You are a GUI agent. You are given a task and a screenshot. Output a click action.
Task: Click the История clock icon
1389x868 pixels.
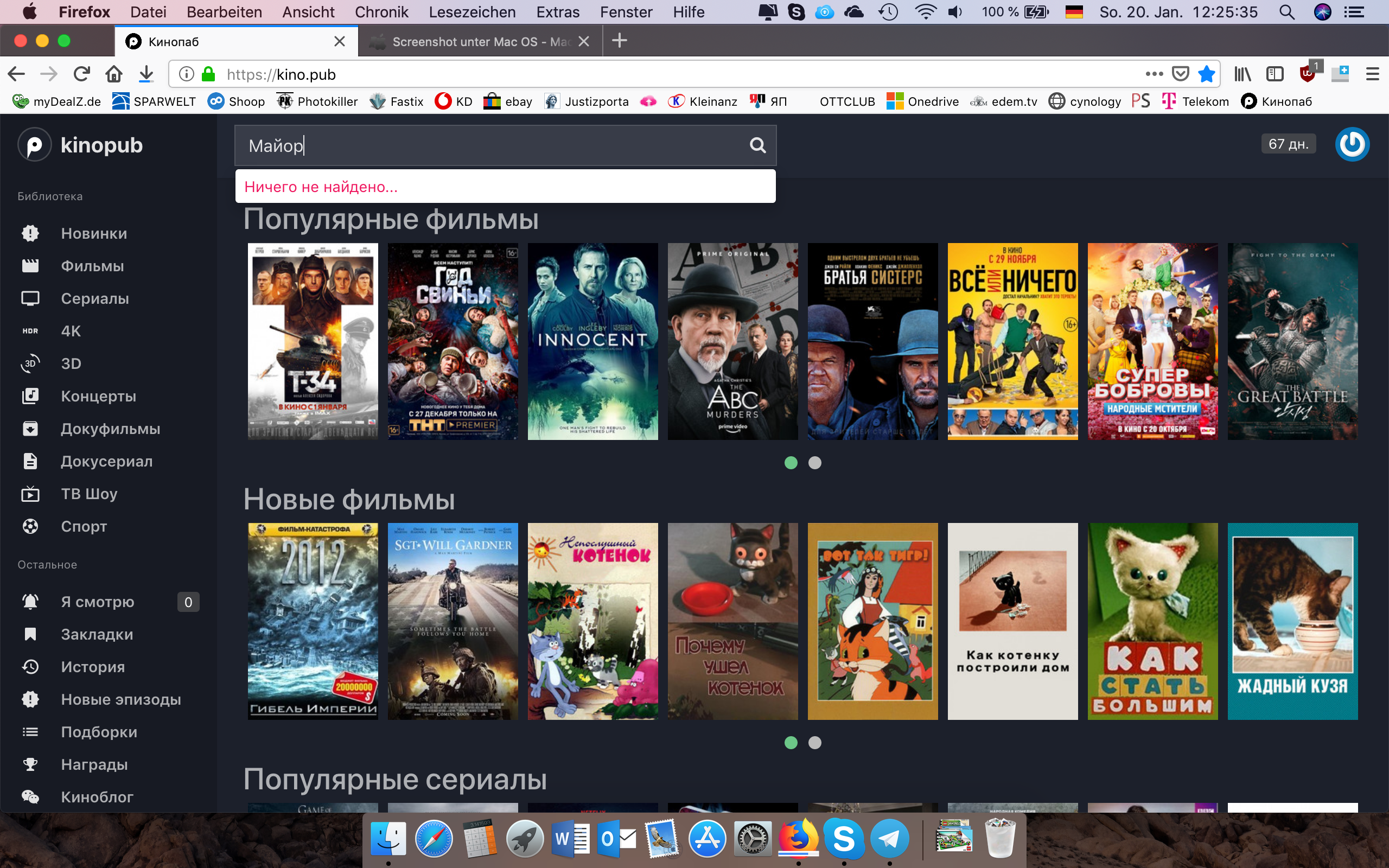[30, 667]
